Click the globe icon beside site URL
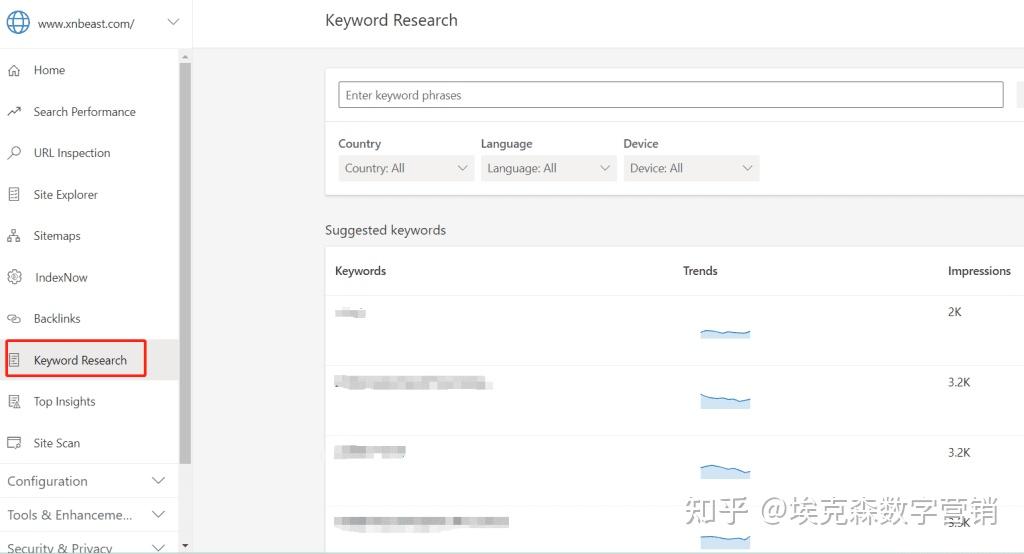The image size is (1024, 554). 18,22
